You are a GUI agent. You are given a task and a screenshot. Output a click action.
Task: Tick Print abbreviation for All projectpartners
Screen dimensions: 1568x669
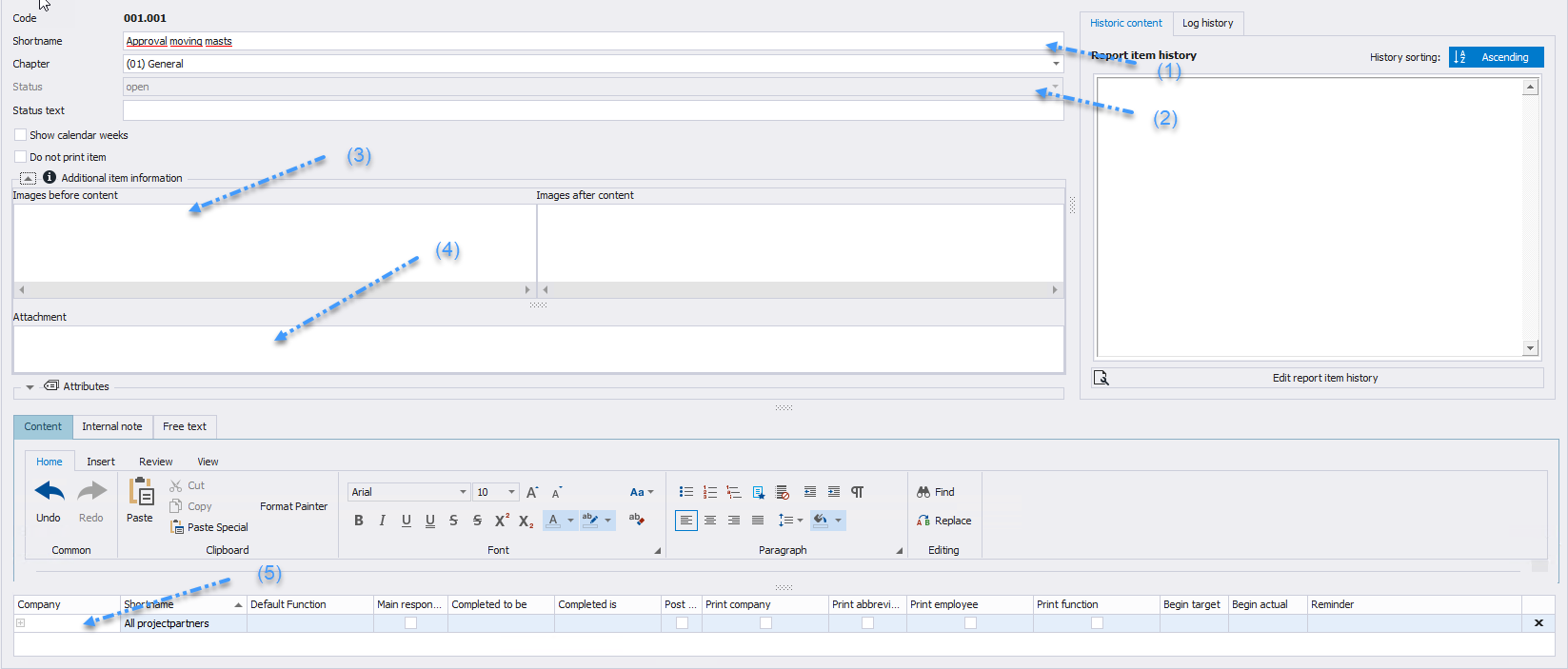[867, 623]
